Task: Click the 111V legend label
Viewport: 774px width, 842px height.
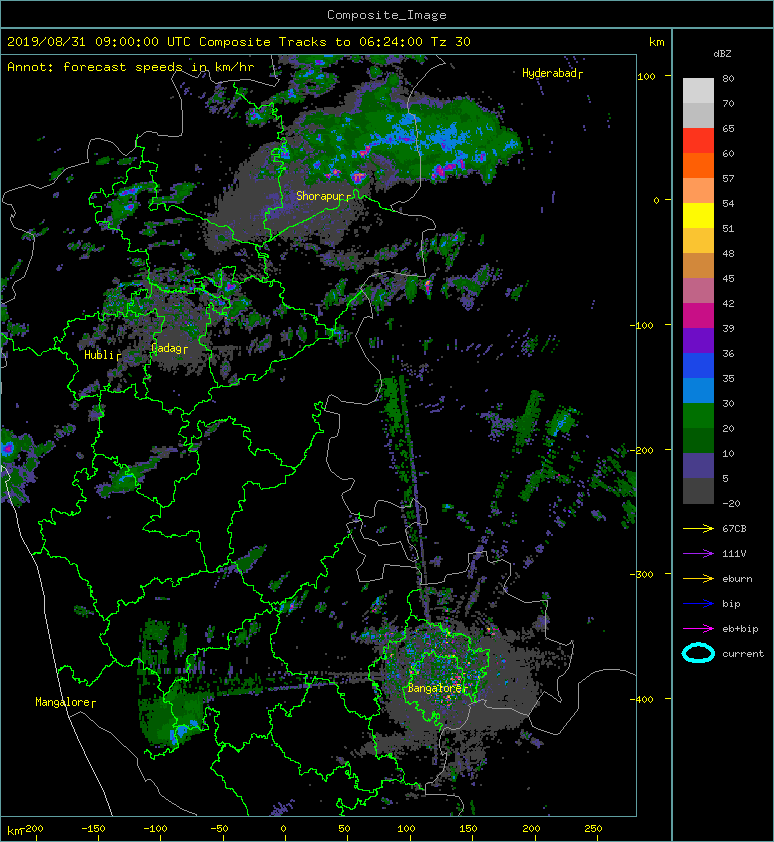Action: tap(734, 554)
